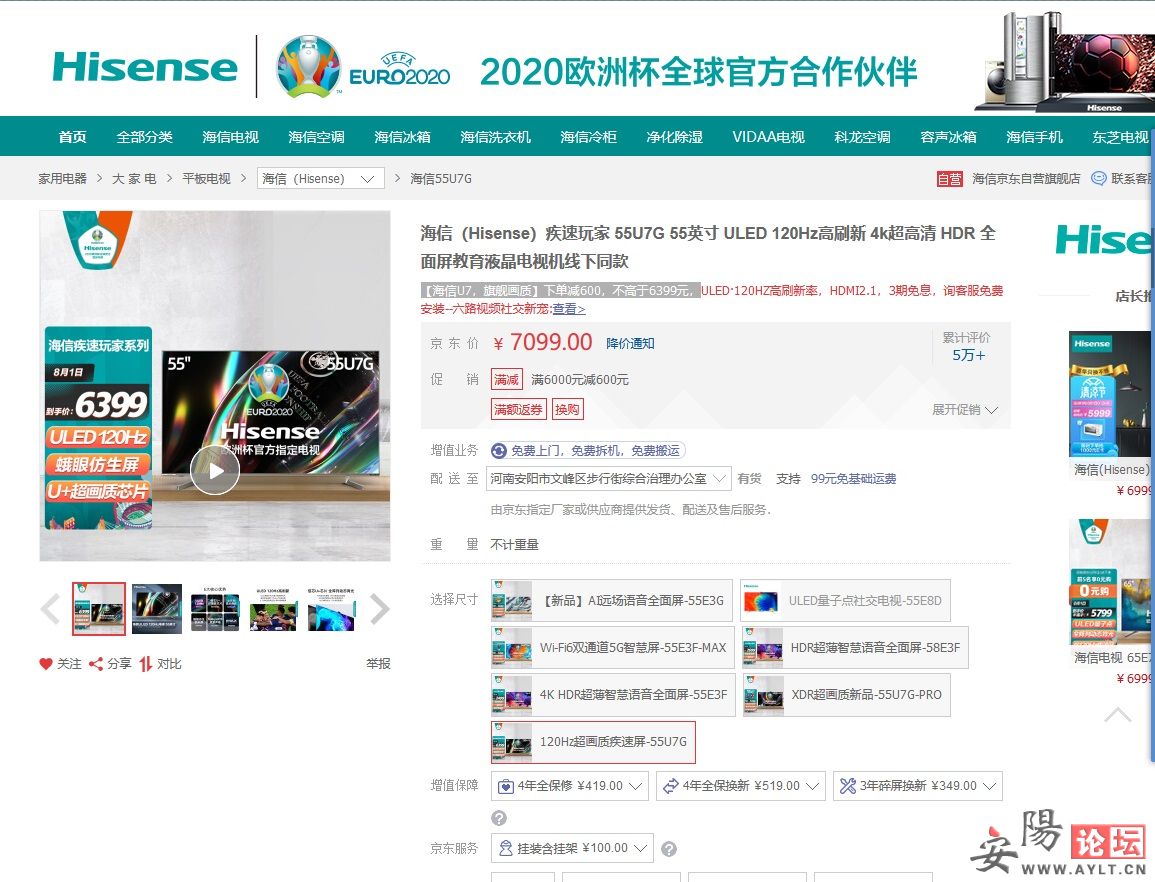Screen dimensions: 1155x882
Task: Select the fourth product thumbnail
Action: pyautogui.click(x=273, y=609)
